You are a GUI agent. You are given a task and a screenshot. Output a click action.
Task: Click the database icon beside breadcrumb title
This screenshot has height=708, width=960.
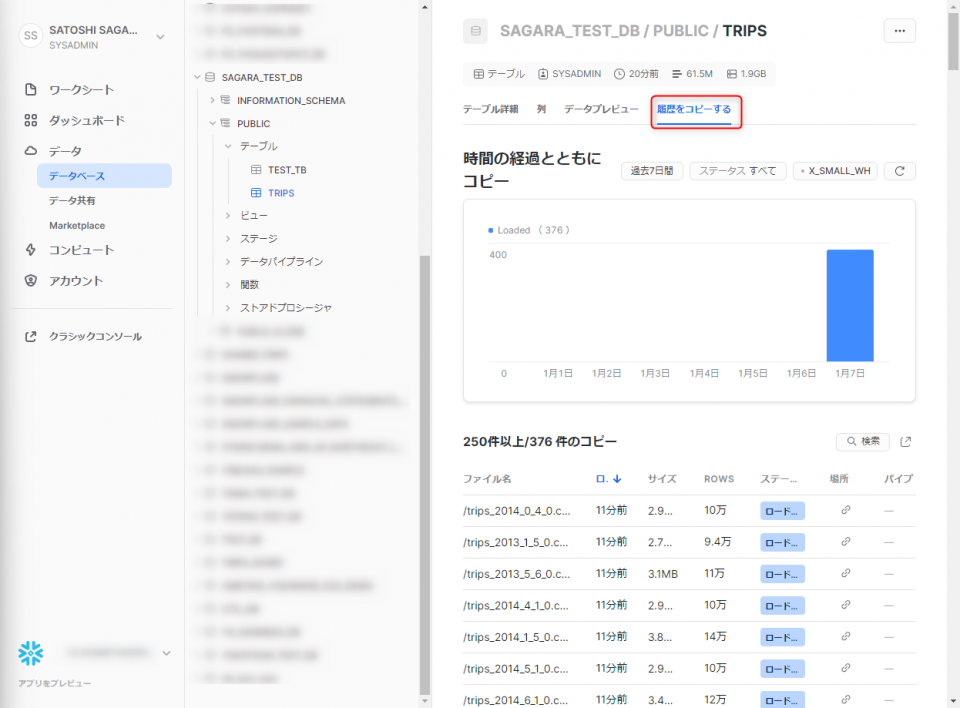coord(475,31)
